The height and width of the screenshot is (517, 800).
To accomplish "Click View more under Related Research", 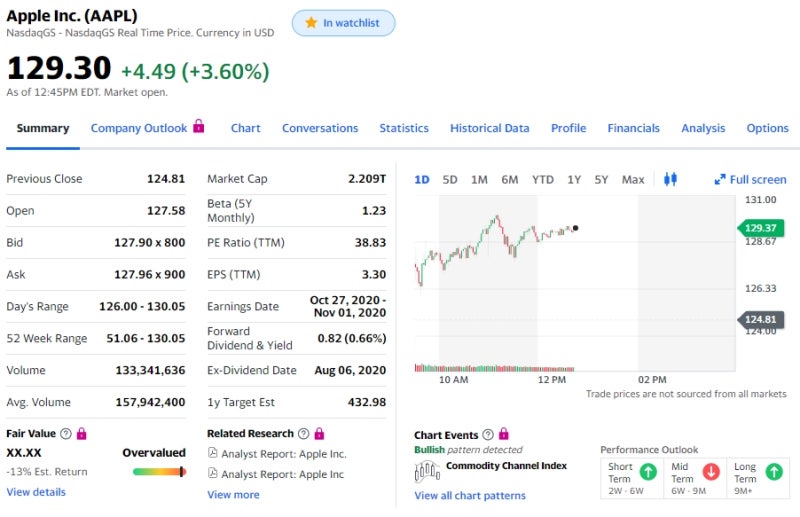I will (233, 495).
